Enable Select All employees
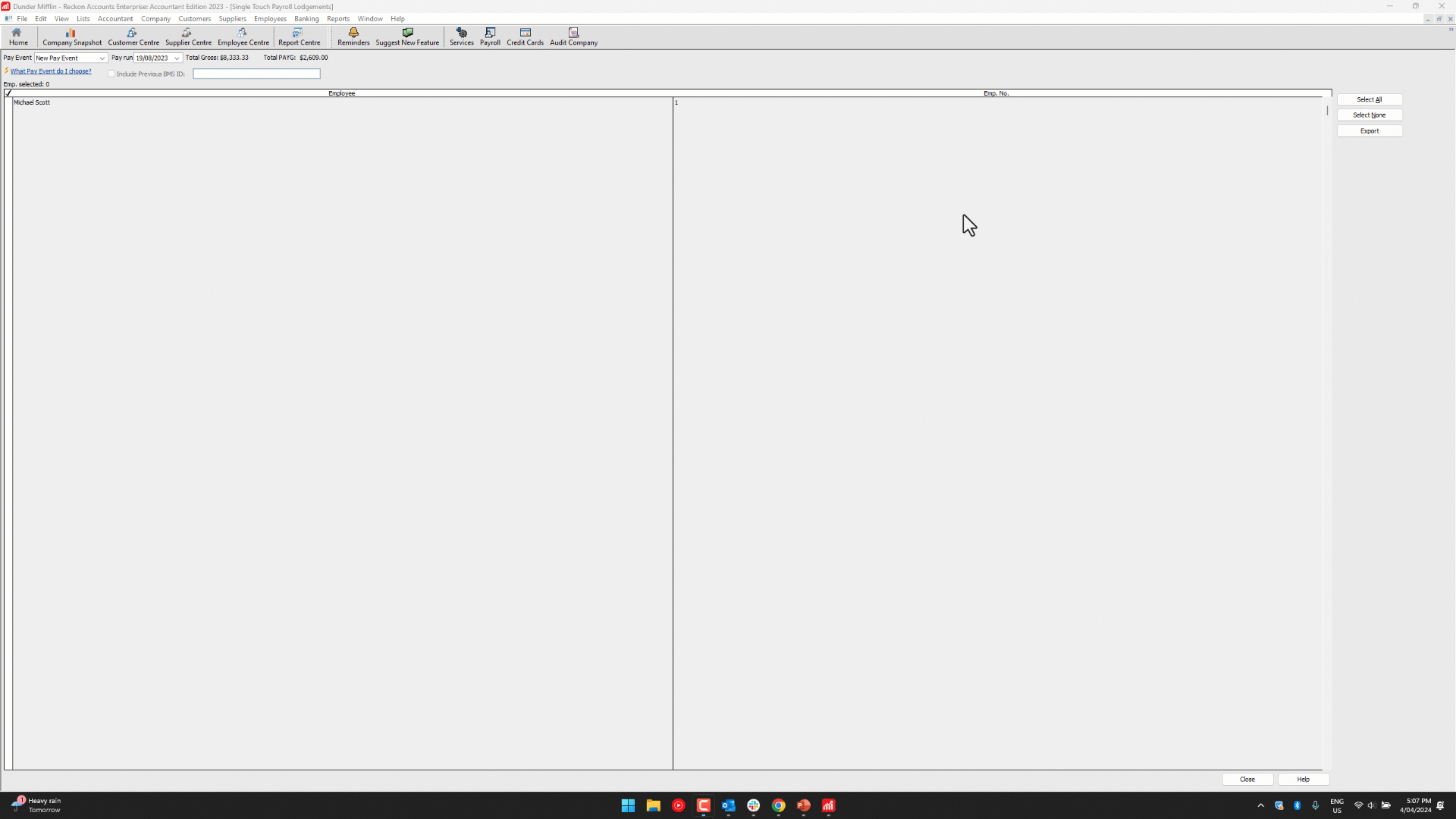This screenshot has height=819, width=1456. pyautogui.click(x=1369, y=99)
